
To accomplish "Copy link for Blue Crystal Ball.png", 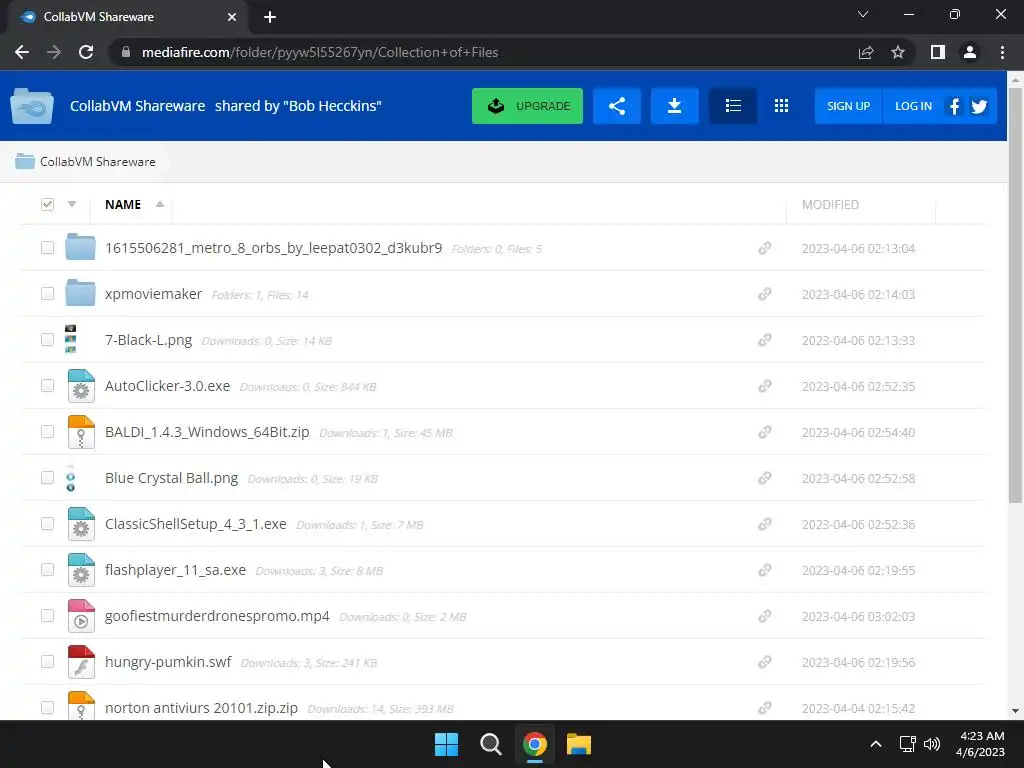I will [x=765, y=478].
